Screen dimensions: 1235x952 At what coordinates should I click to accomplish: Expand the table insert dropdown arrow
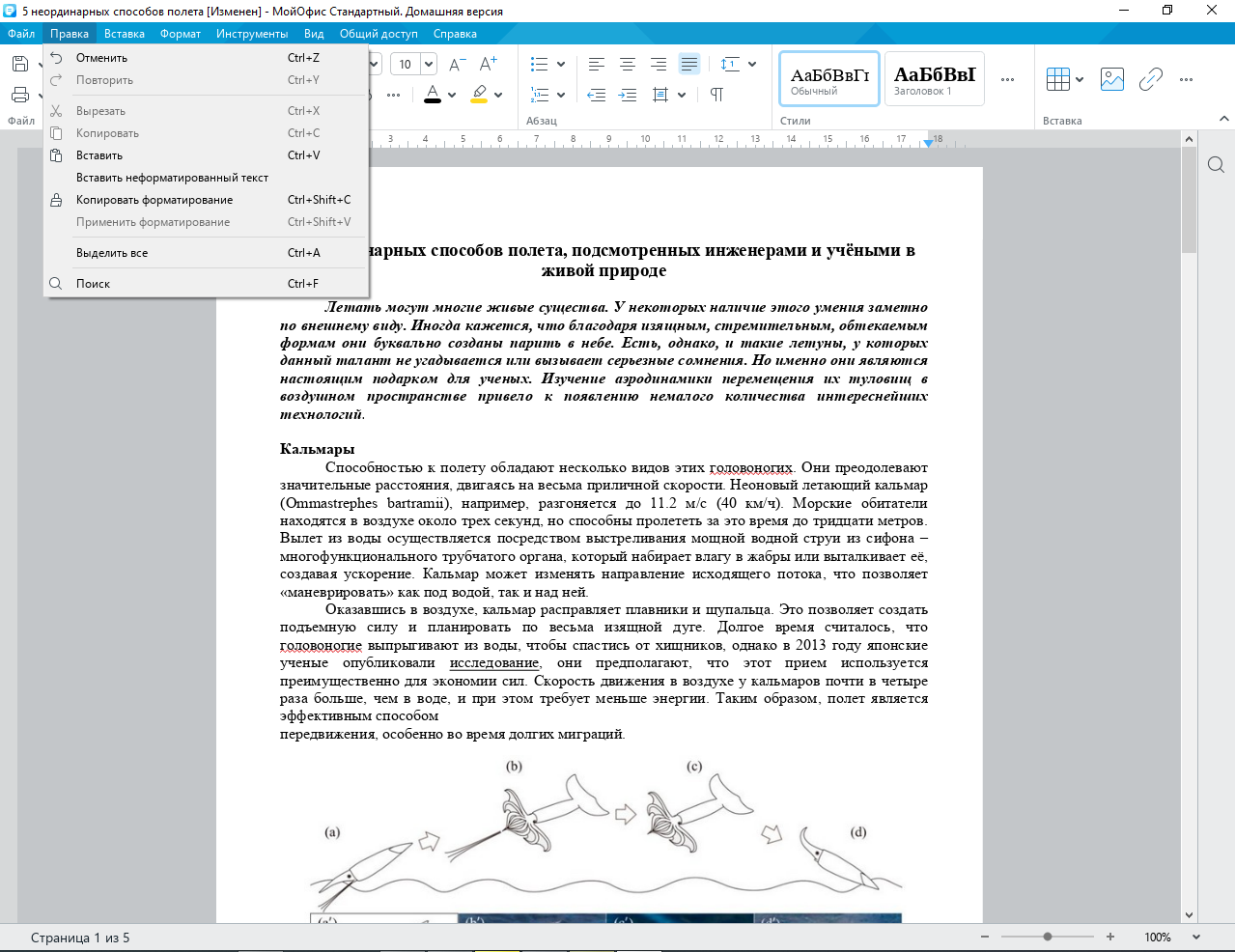click(1080, 79)
